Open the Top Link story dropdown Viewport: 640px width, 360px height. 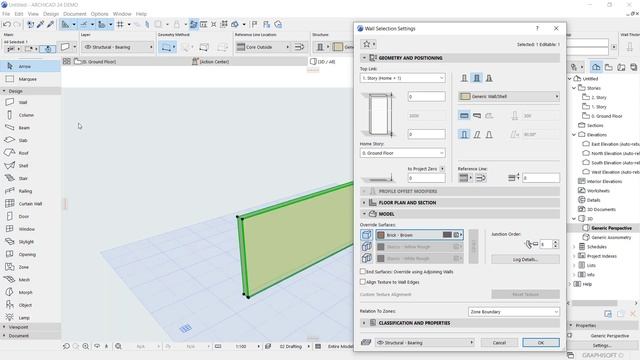[402, 78]
